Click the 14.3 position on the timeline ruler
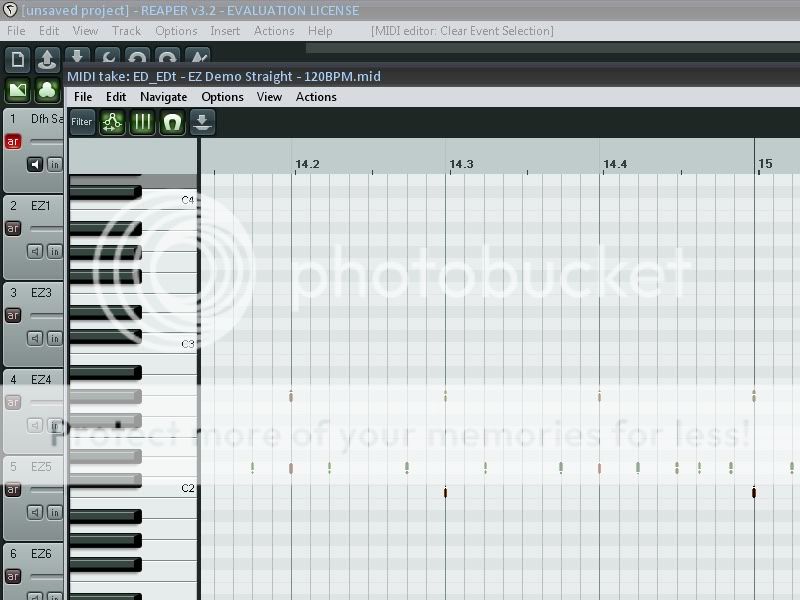 click(x=460, y=164)
